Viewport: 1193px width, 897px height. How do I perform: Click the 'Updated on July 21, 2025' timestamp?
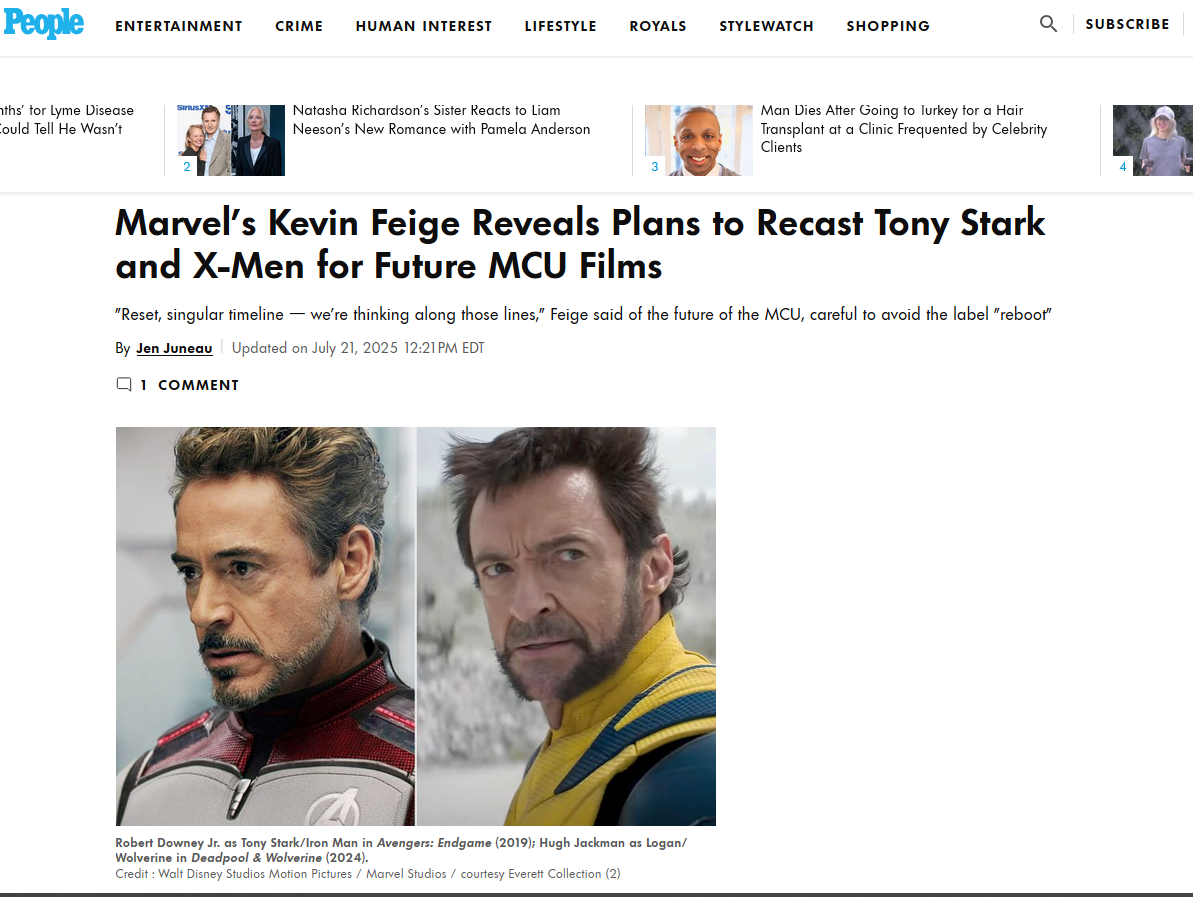click(x=358, y=348)
